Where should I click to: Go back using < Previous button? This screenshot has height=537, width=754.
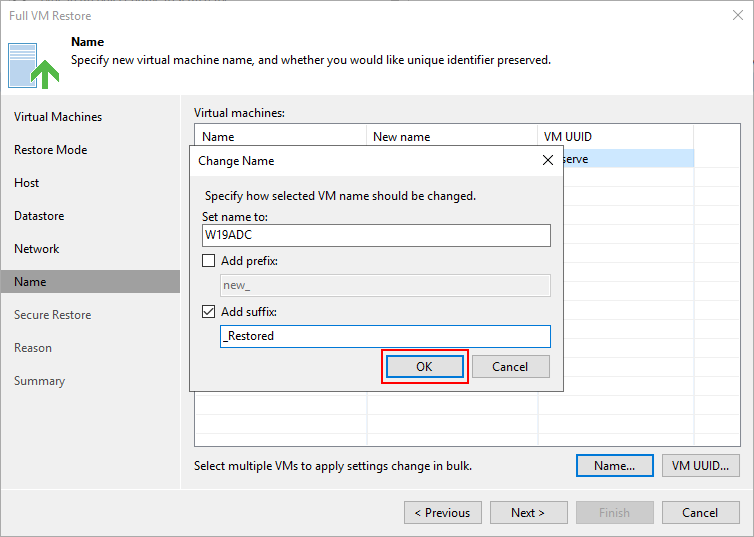pyautogui.click(x=443, y=513)
